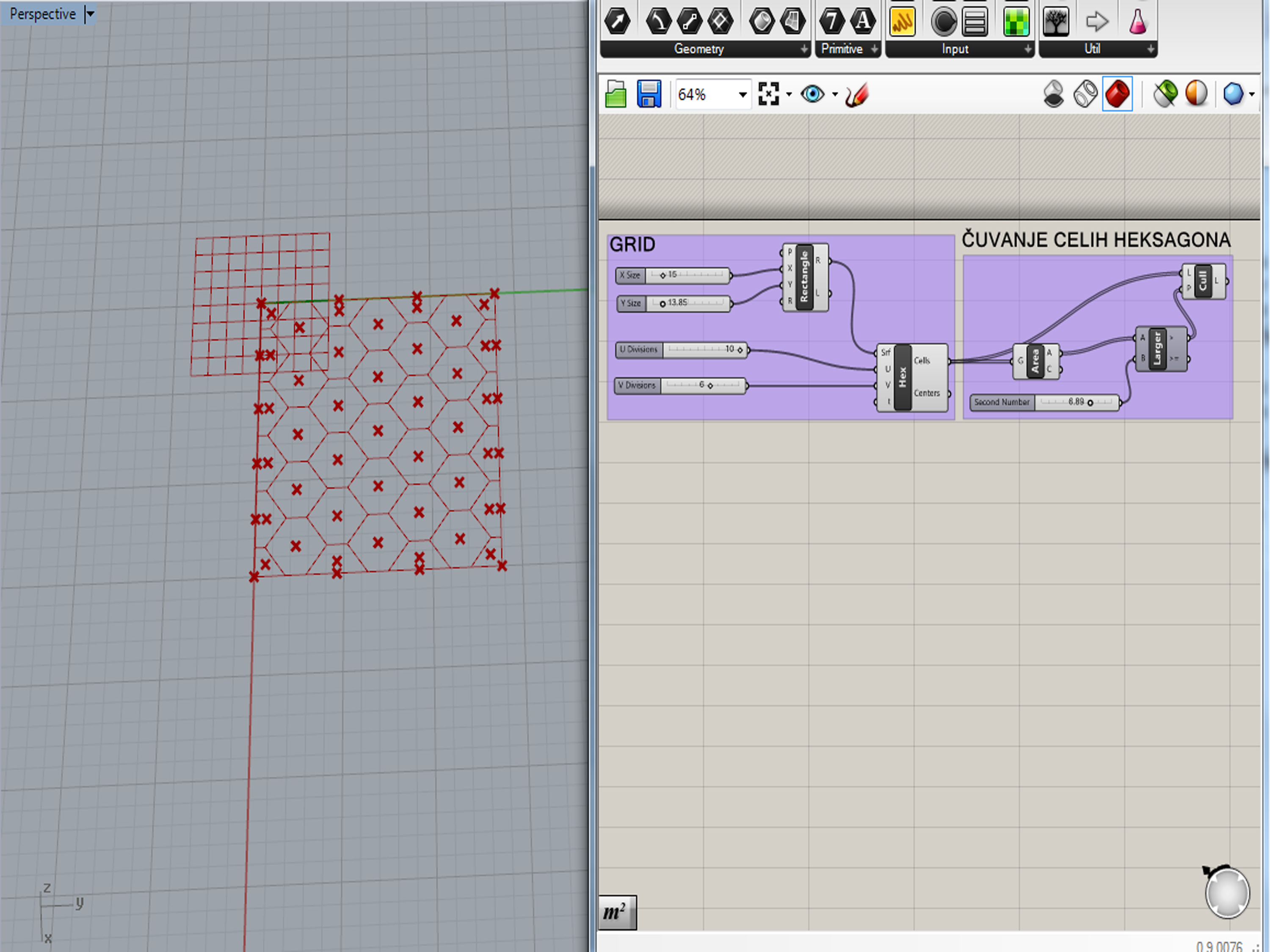The width and height of the screenshot is (1270, 952).
Task: Open the Input panel category label
Action: [954, 50]
